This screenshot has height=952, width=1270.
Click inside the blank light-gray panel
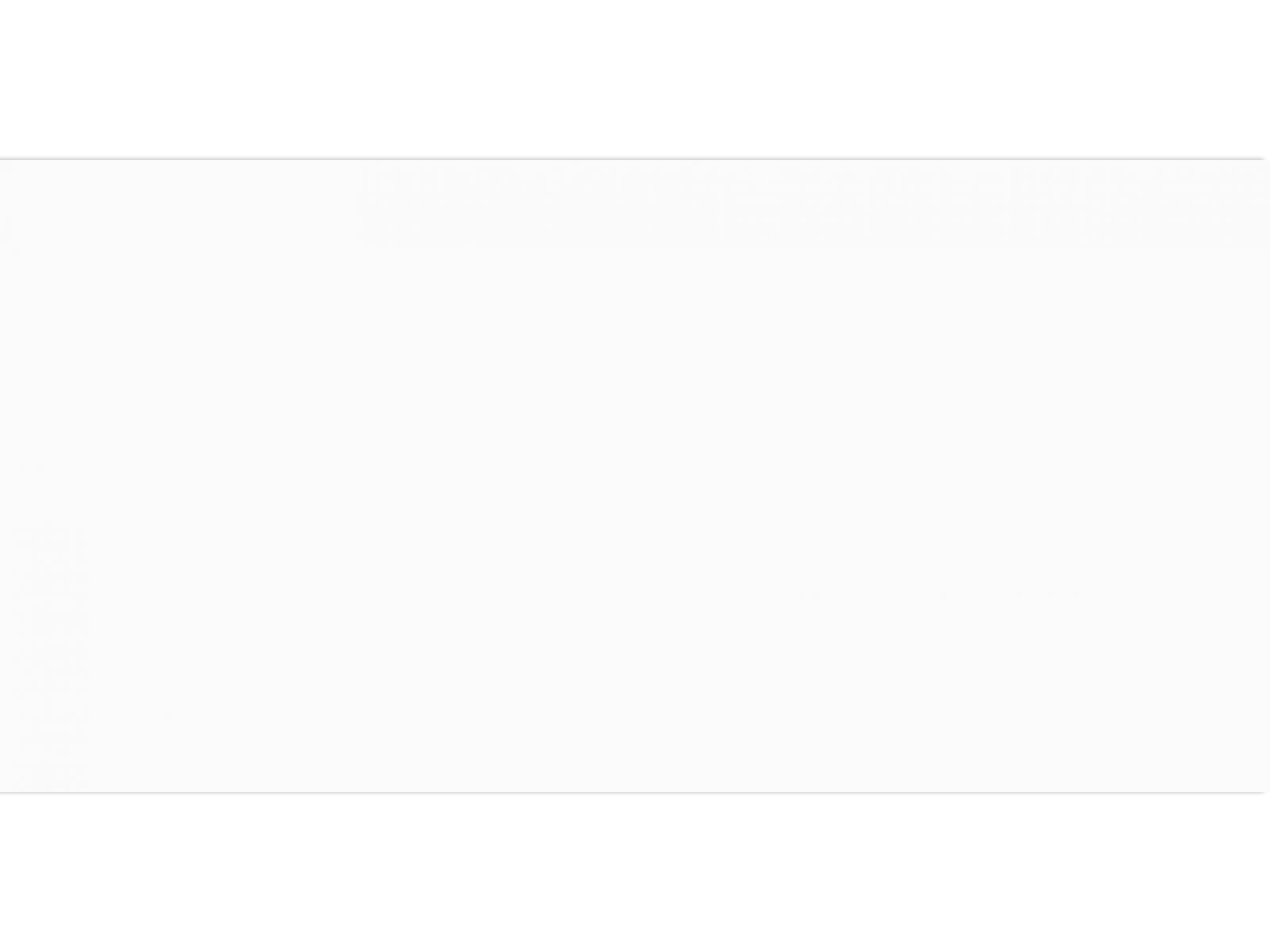632,476
